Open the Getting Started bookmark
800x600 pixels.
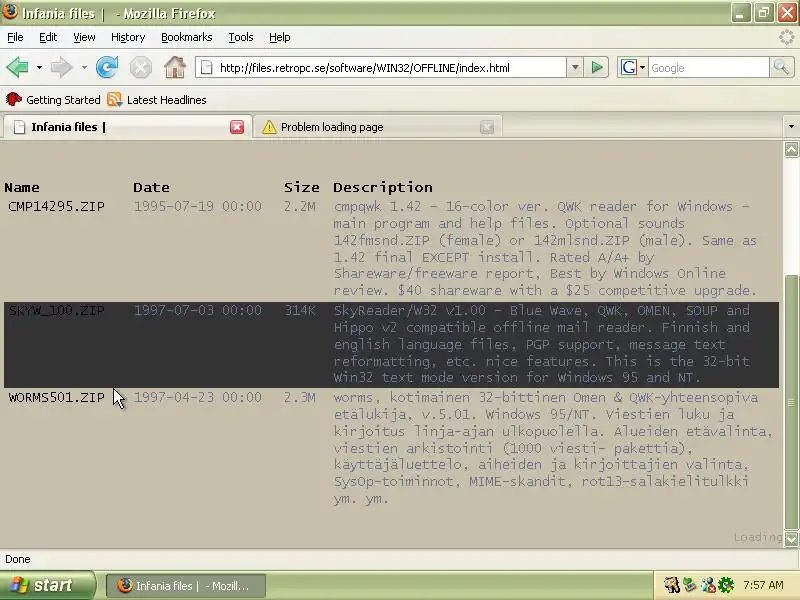53,99
